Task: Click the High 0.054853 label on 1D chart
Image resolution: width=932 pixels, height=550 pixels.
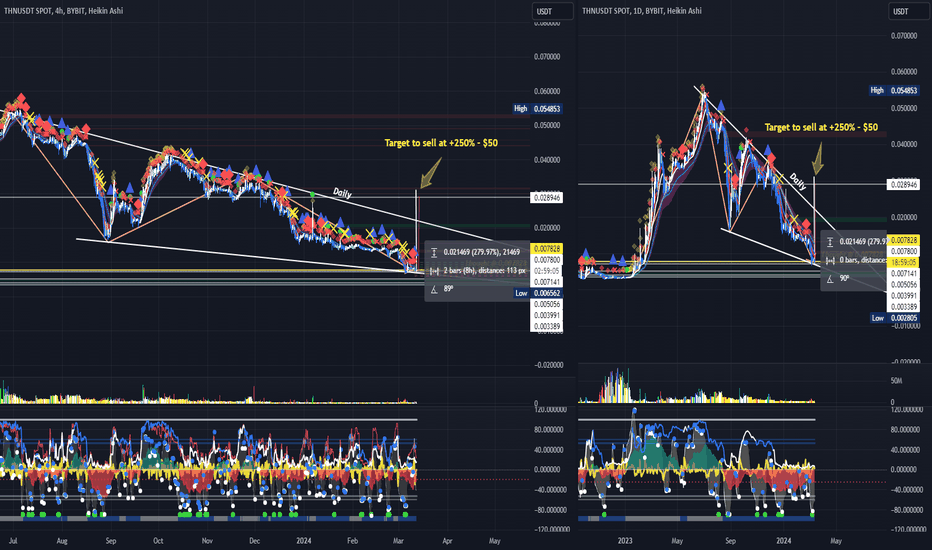Action: click(894, 90)
